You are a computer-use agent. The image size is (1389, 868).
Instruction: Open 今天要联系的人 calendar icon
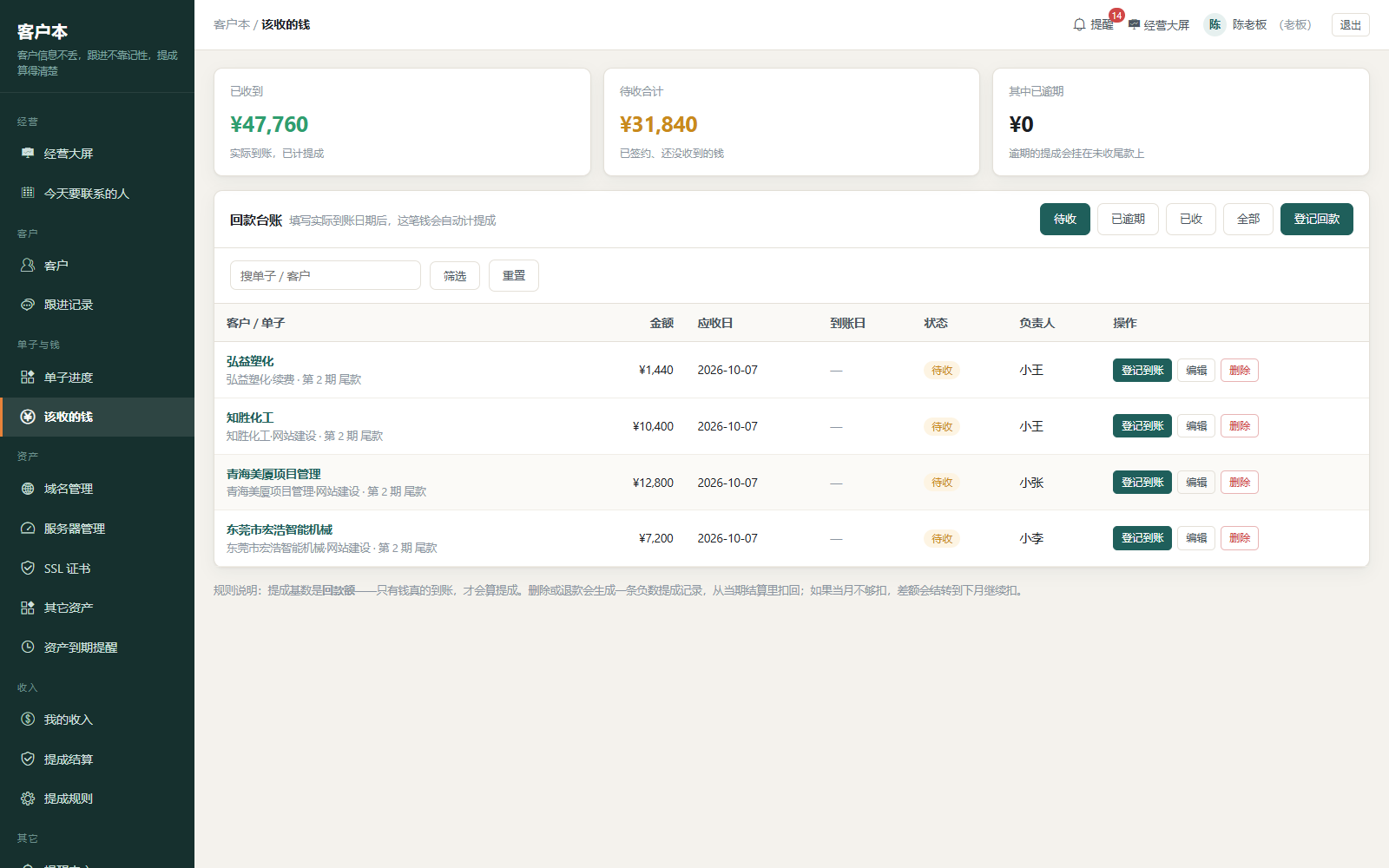pos(28,193)
